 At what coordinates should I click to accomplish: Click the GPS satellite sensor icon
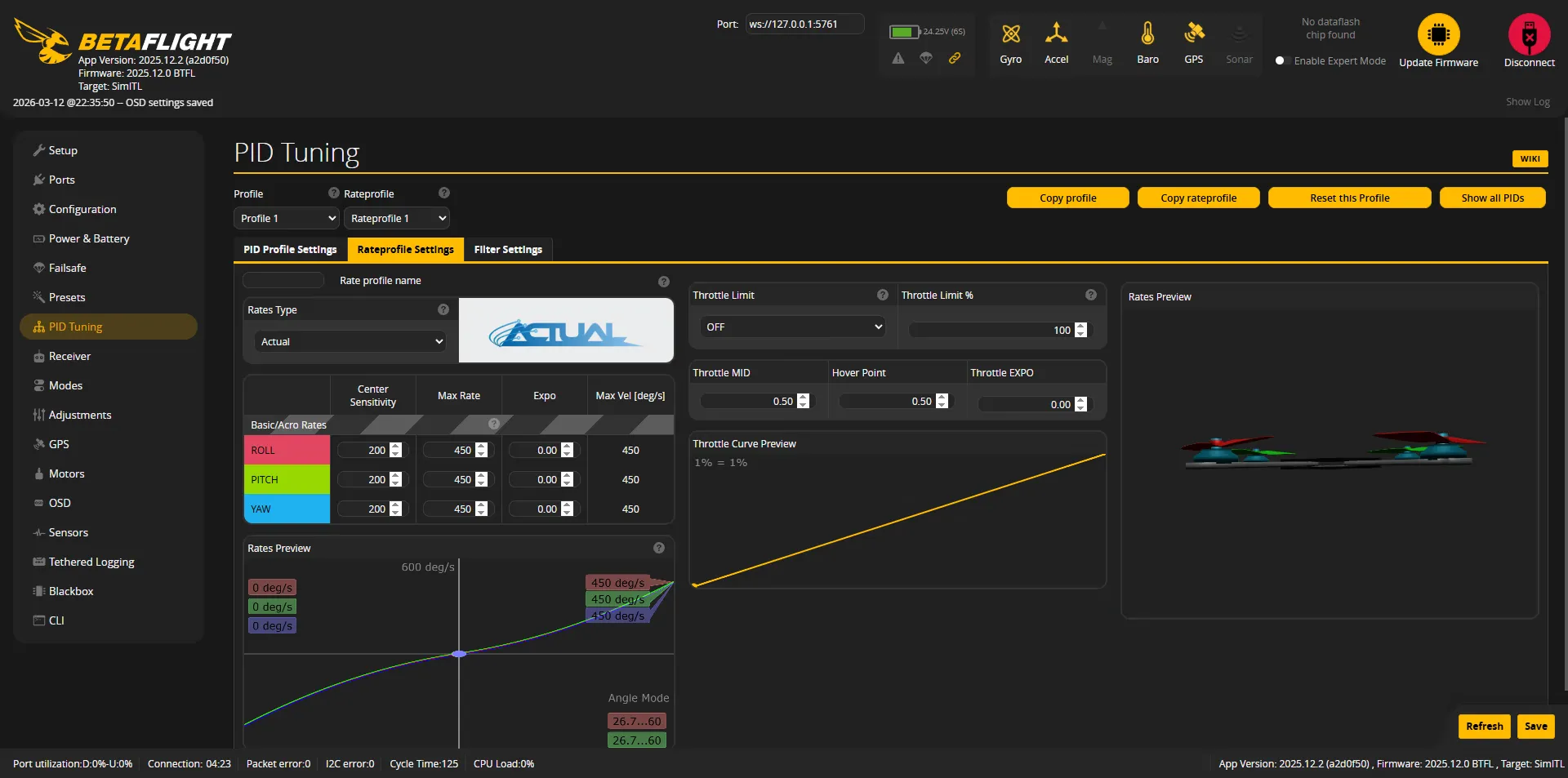[x=1193, y=34]
